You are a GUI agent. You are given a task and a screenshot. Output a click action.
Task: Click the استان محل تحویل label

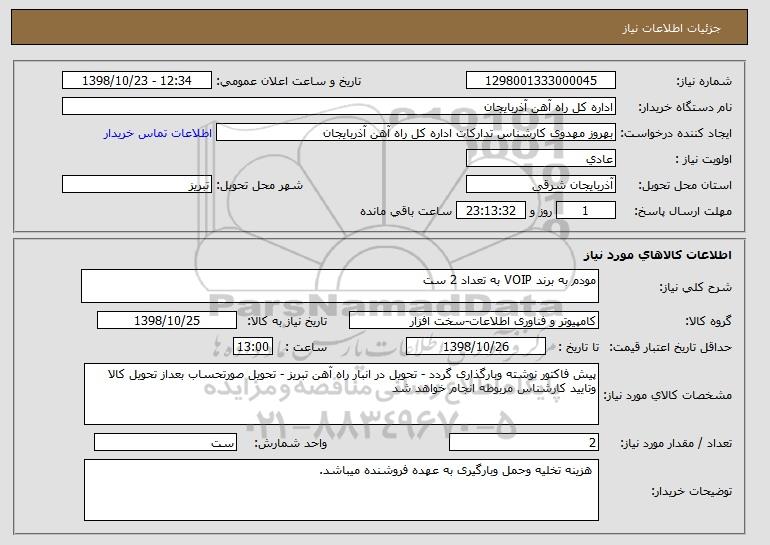coord(685,185)
